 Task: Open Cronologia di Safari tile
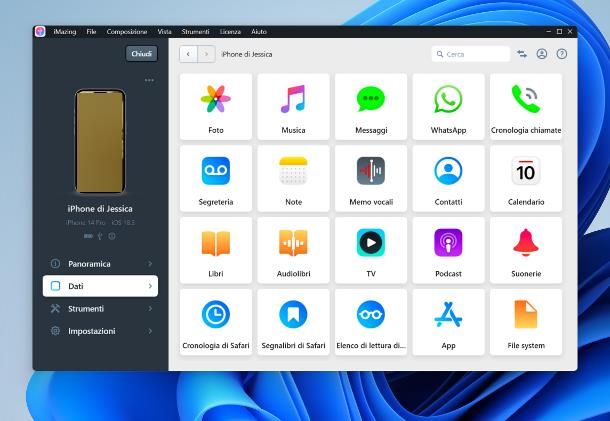coord(216,322)
